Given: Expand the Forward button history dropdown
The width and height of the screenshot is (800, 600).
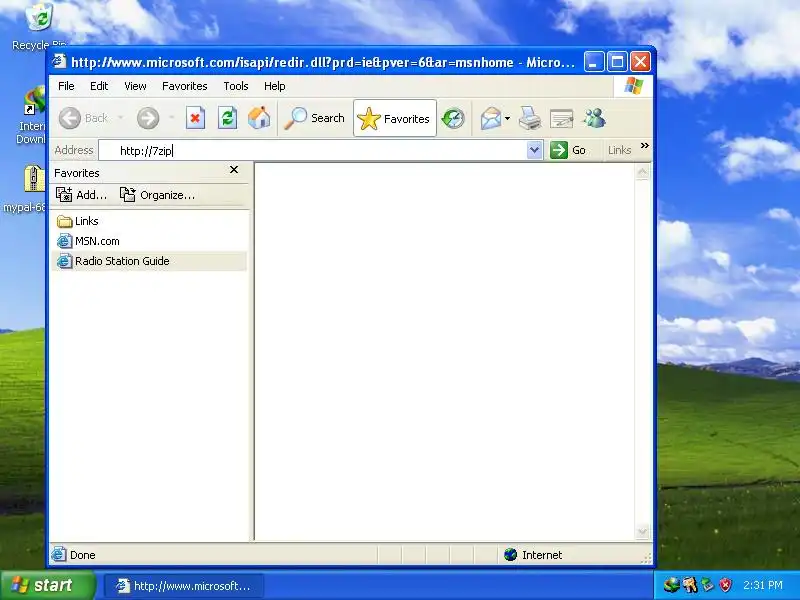Looking at the screenshot, I should [x=171, y=118].
